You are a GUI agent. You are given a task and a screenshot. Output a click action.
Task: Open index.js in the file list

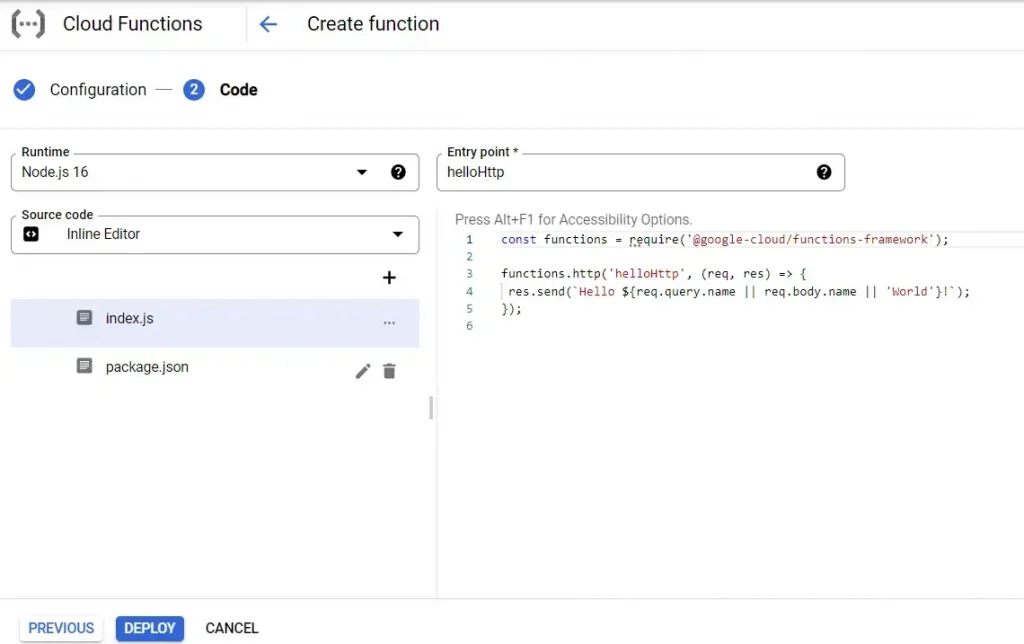point(215,323)
